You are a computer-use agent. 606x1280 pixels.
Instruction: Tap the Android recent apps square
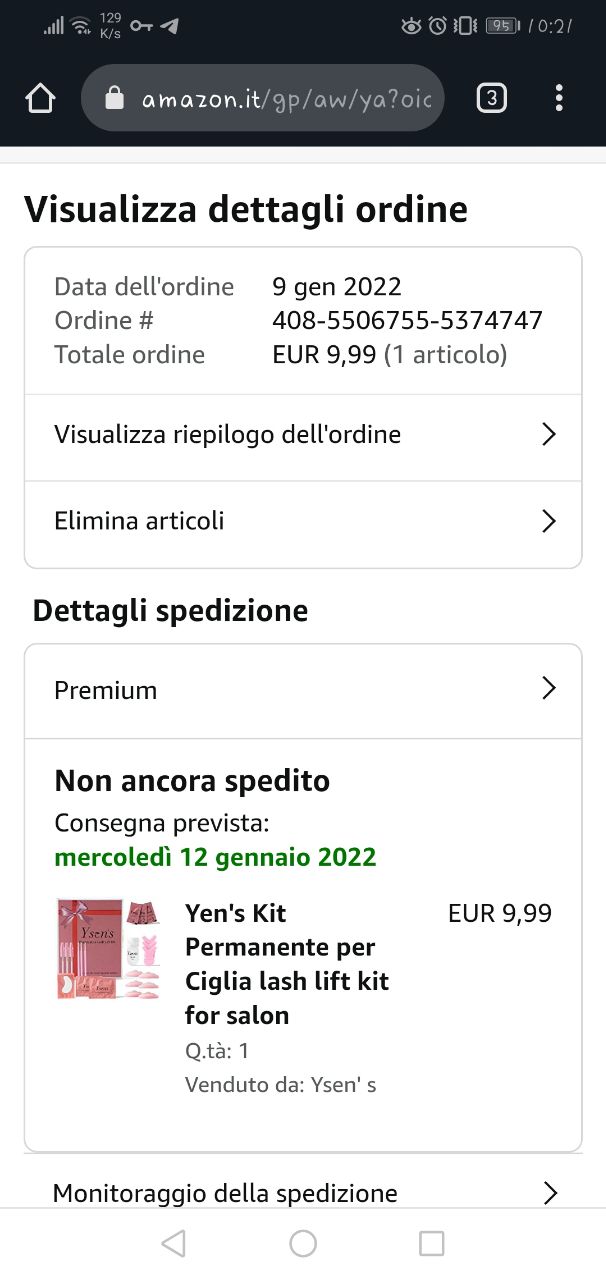[432, 1243]
